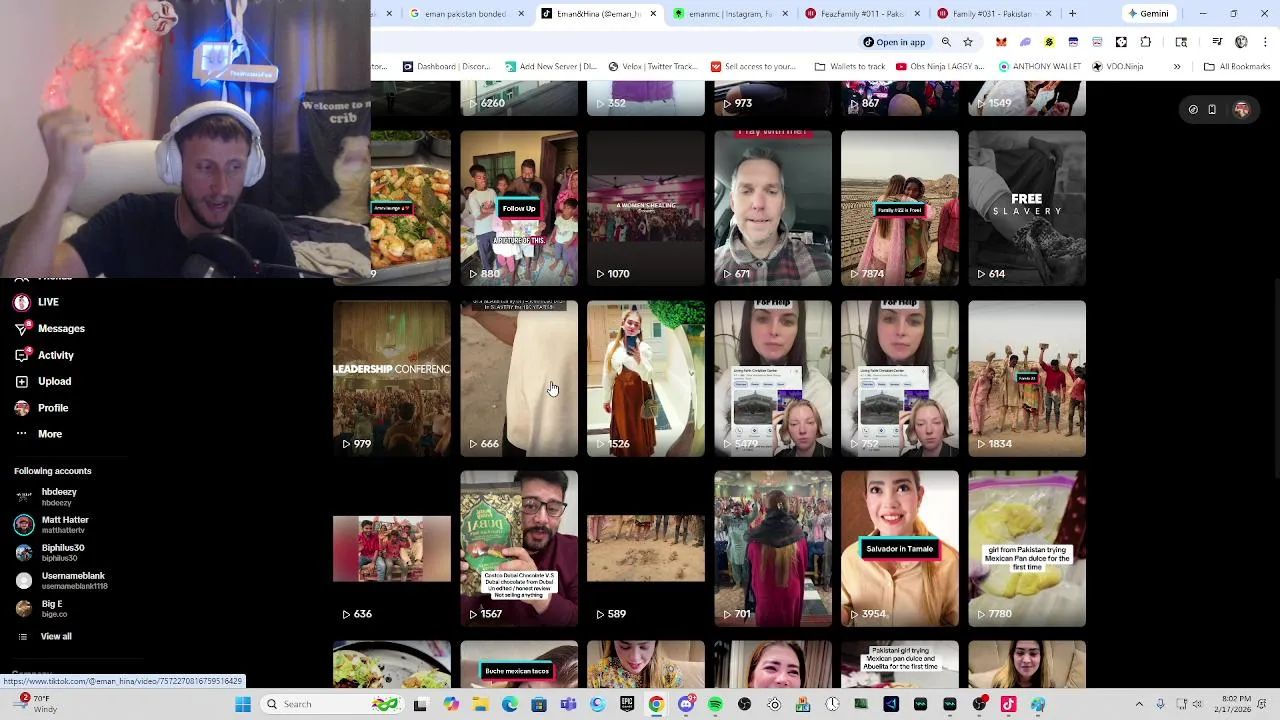Switch to the Eman&Hina TikTok tab
The image size is (1280, 720).
coord(600,14)
